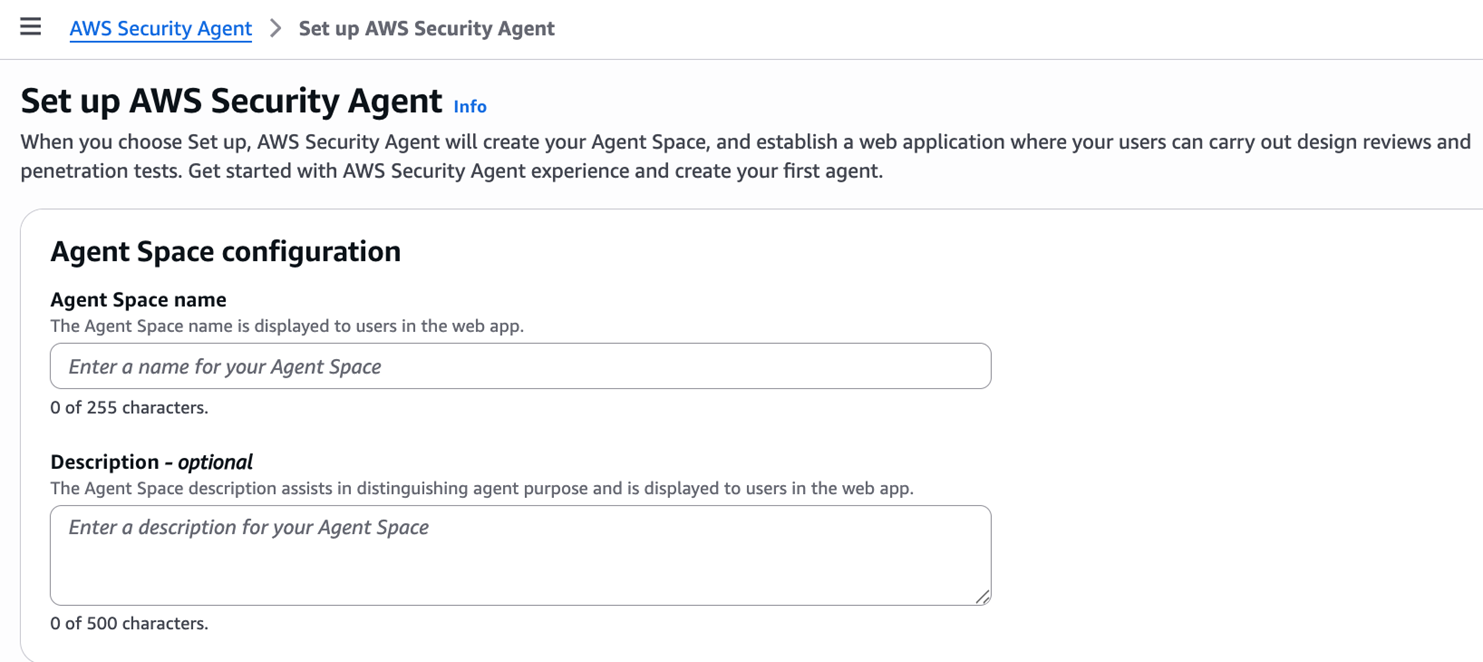Click the Agent Space name input field
The image size is (1483, 662).
520,366
